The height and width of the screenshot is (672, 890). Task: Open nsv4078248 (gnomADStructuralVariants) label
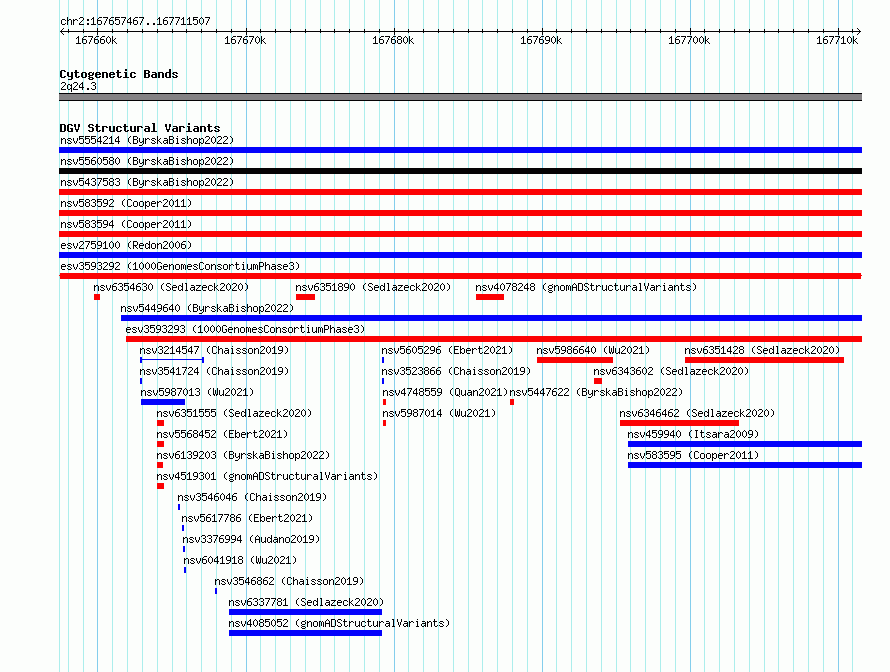(586, 287)
